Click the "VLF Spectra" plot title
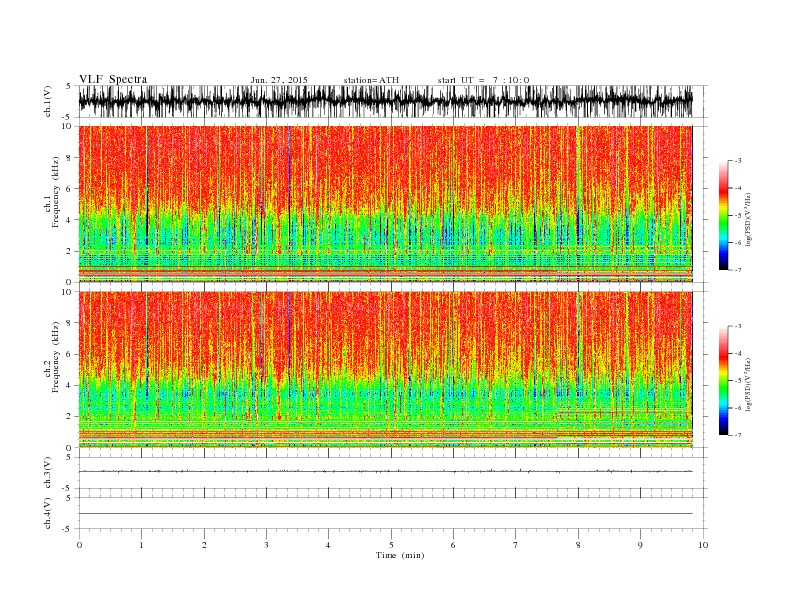 (x=113, y=79)
